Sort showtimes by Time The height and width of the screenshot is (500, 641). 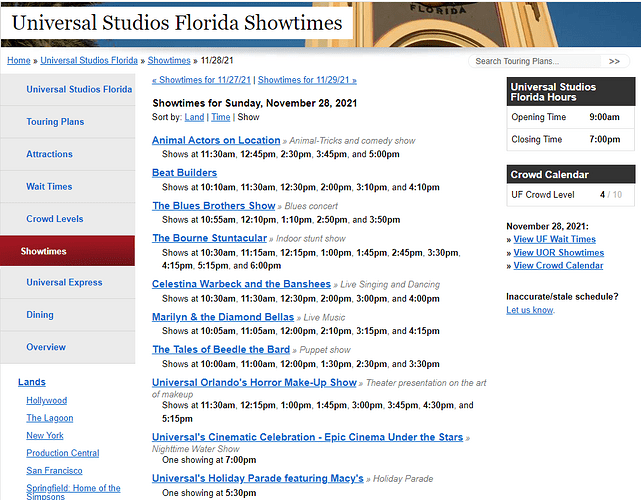pos(220,117)
